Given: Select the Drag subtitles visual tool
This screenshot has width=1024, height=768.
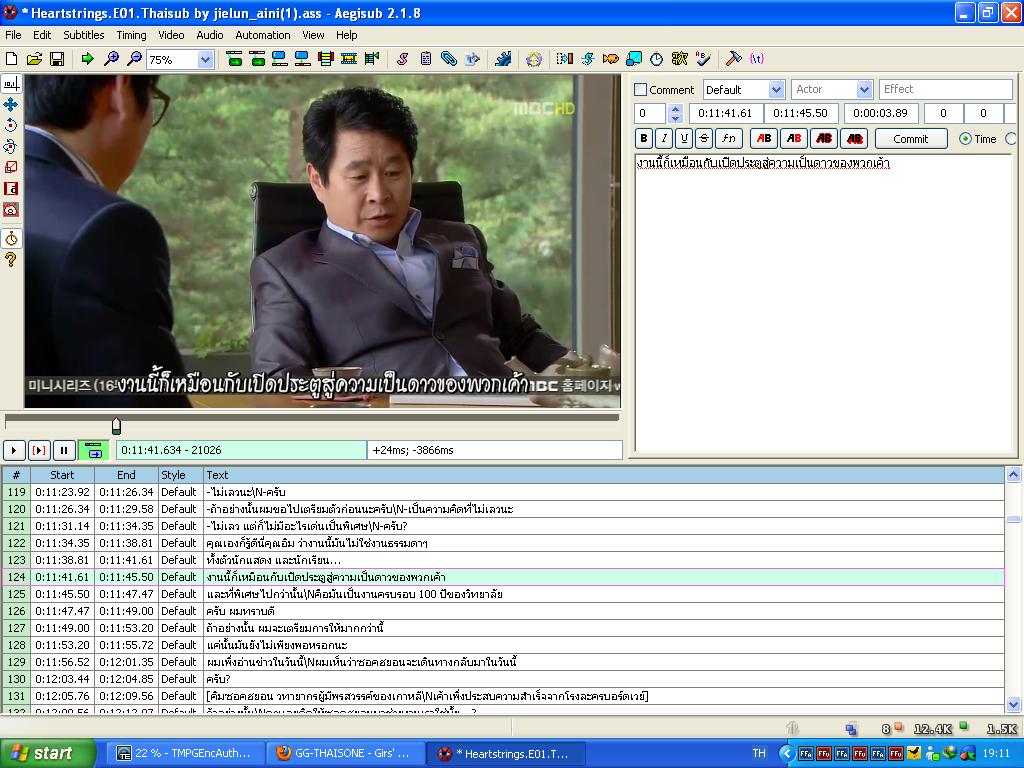Looking at the screenshot, I should pos(11,104).
